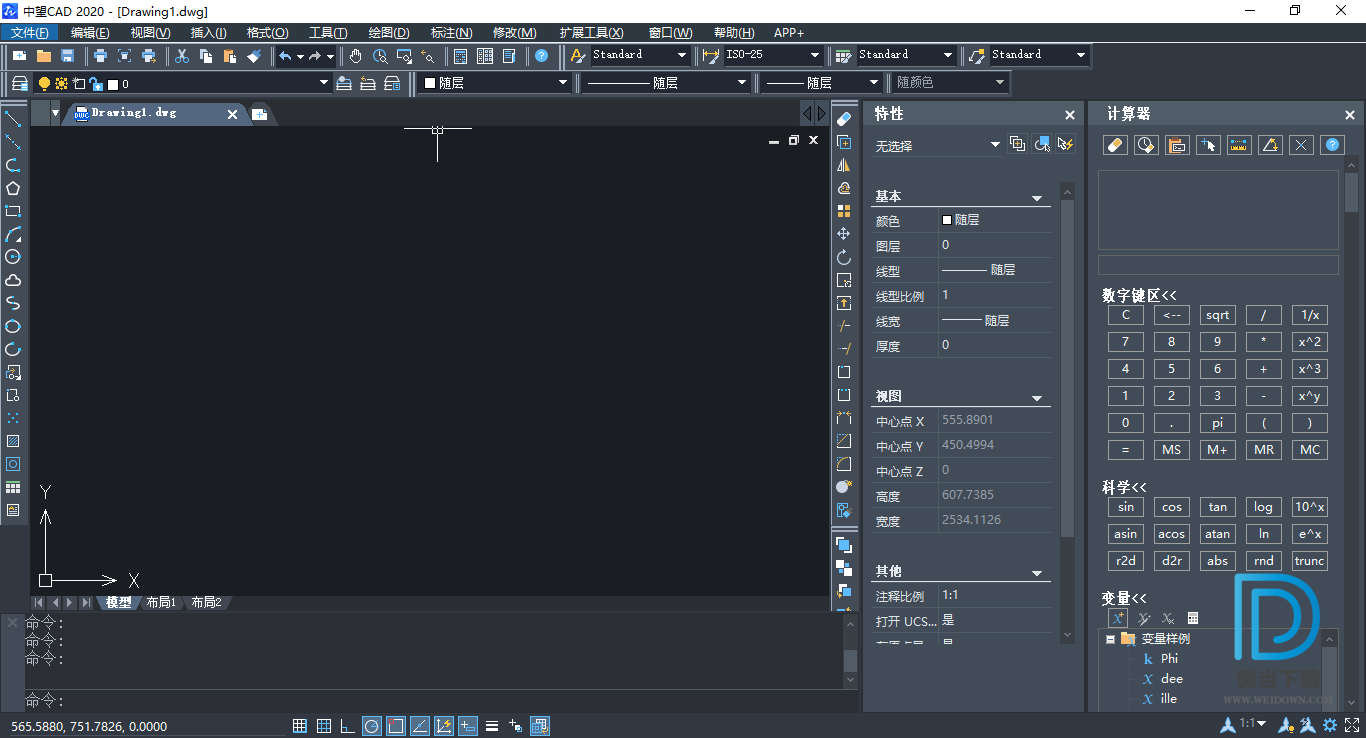Select the Hatch tool
This screenshot has height=738, width=1366.
pyautogui.click(x=13, y=441)
